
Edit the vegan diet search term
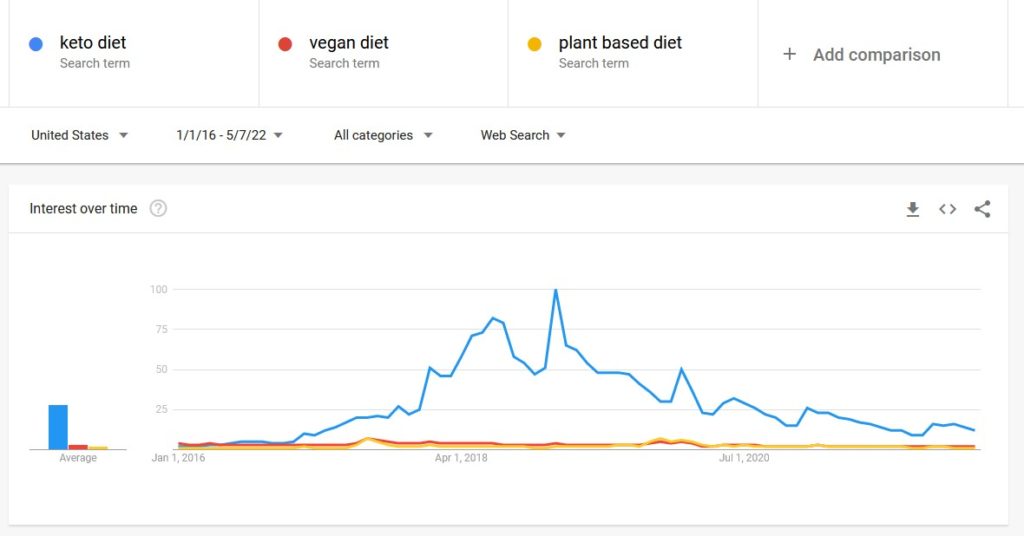(x=349, y=42)
